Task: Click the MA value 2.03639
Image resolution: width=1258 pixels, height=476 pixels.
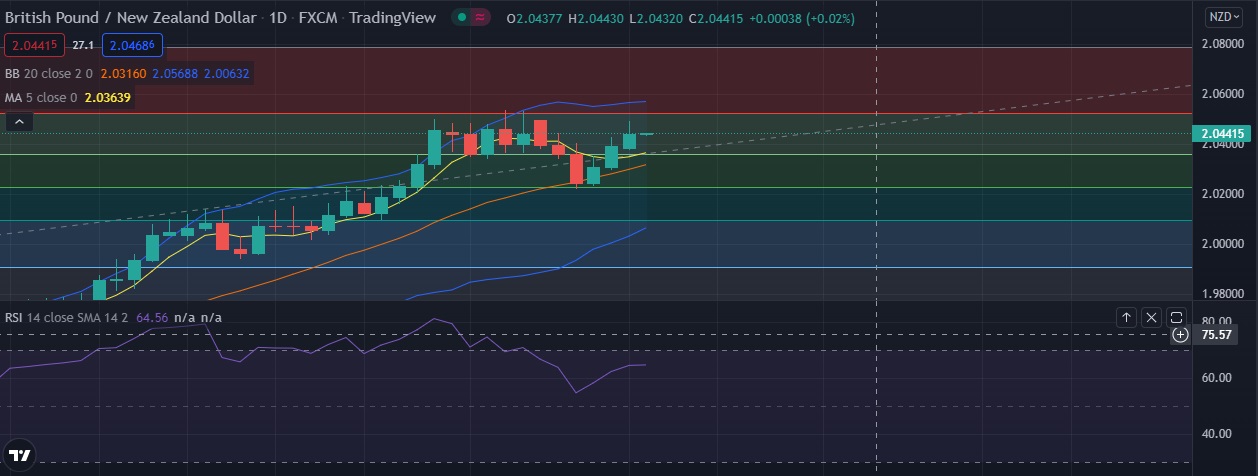Action: click(x=108, y=97)
